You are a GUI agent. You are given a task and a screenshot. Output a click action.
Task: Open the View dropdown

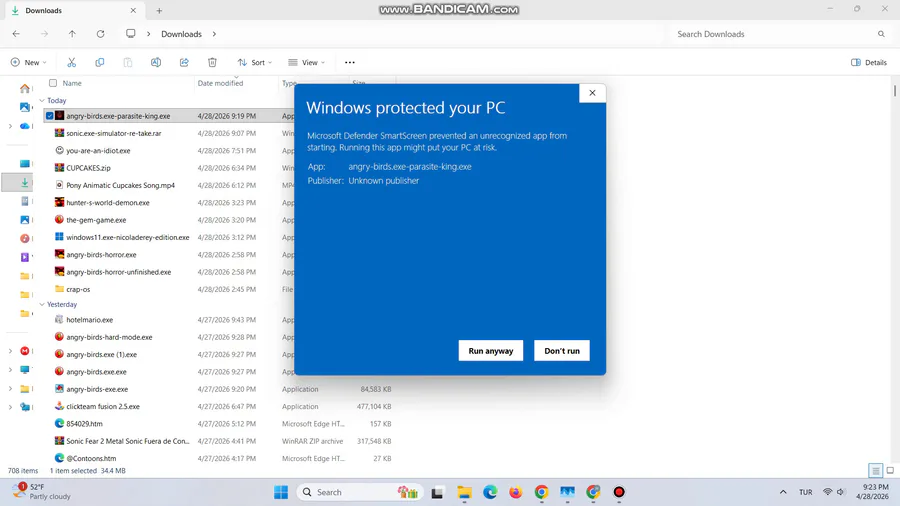point(307,62)
